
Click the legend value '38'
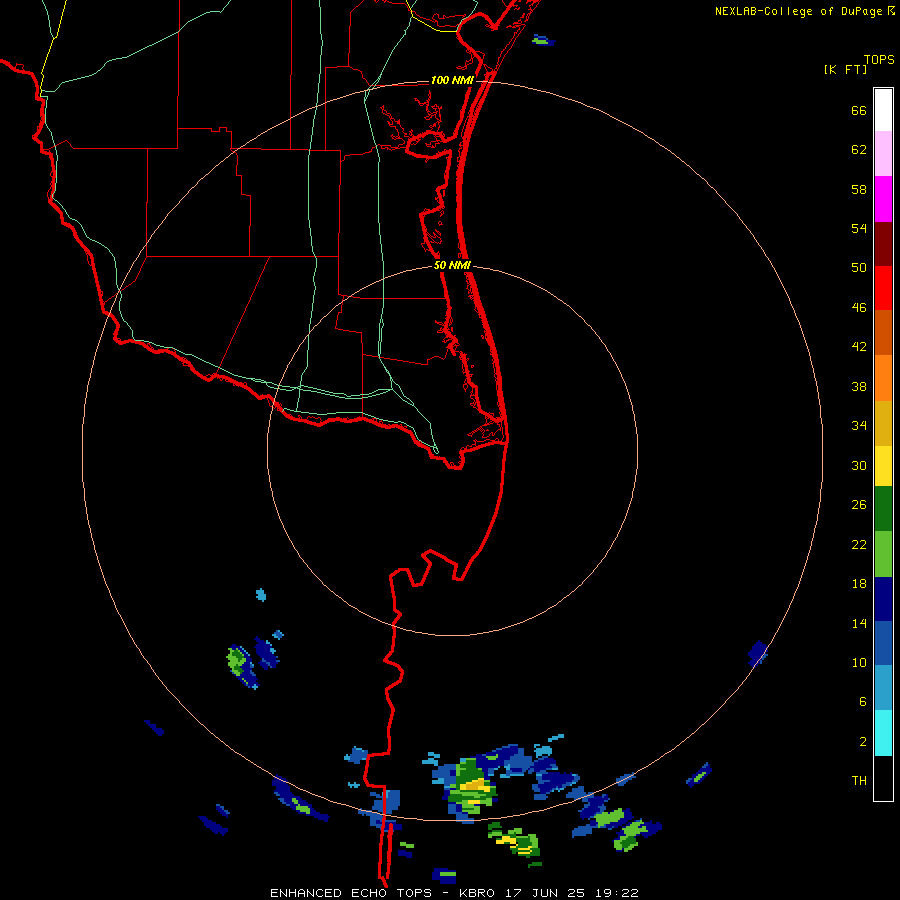pyautogui.click(x=859, y=387)
